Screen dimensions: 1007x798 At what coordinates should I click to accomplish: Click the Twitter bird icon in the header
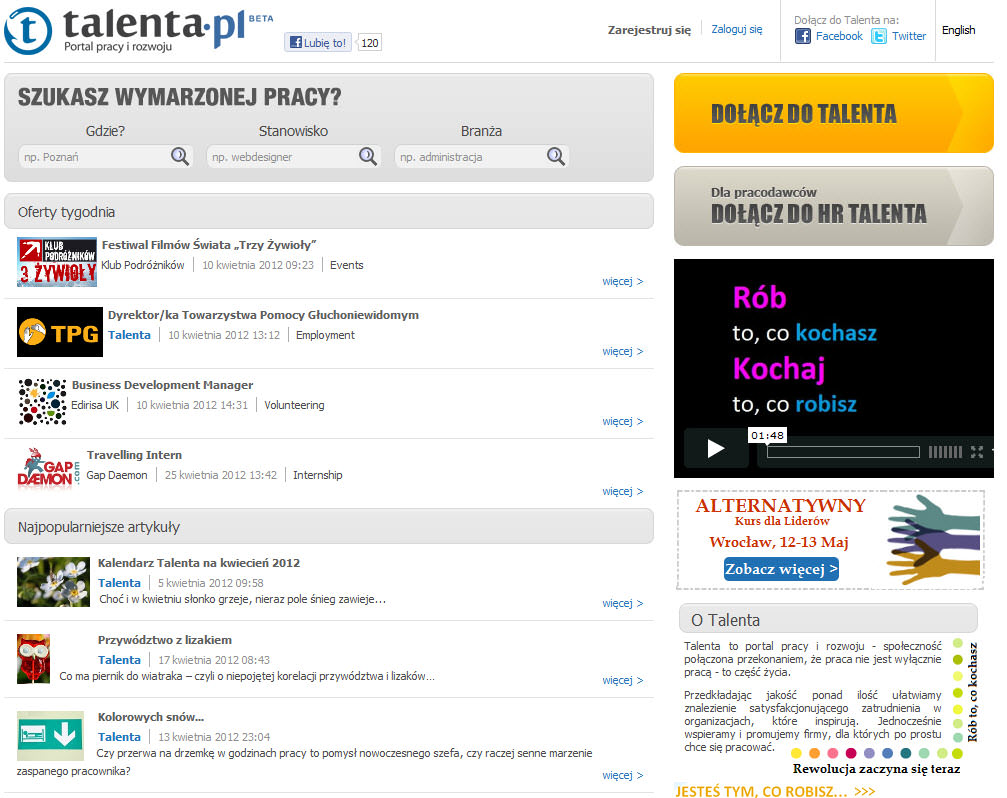coord(879,36)
